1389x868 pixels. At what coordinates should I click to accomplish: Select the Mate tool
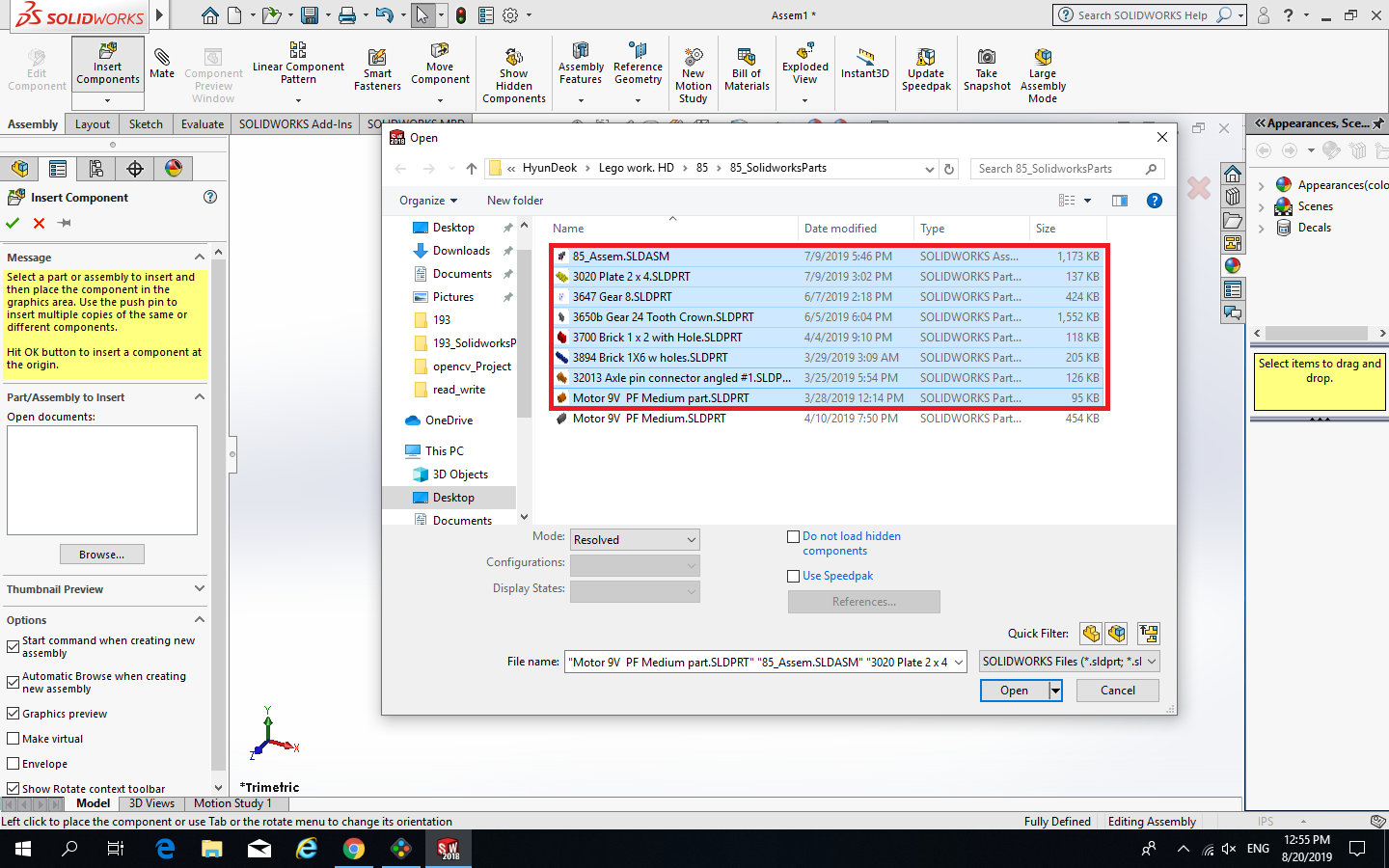click(162, 63)
